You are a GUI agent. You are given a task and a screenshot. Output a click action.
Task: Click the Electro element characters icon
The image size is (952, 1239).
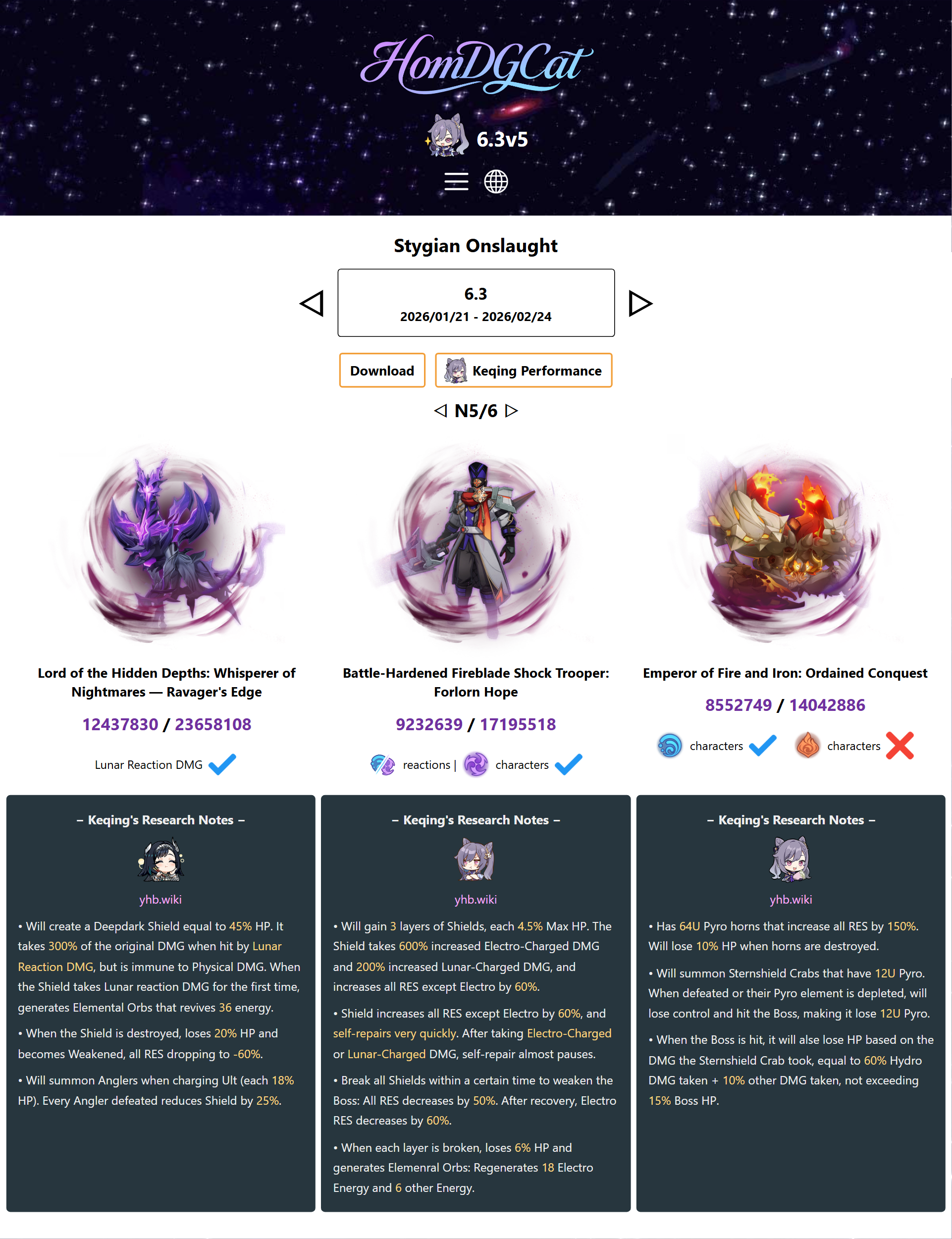[476, 764]
